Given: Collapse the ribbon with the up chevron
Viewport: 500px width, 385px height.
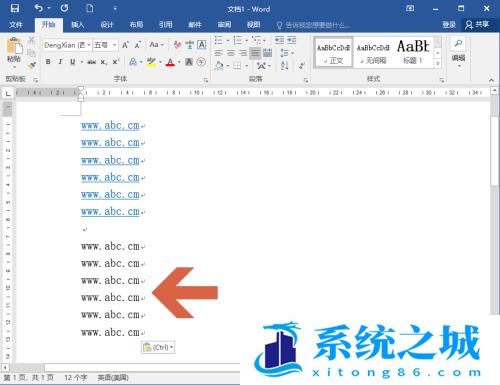Looking at the screenshot, I should coord(491,80).
